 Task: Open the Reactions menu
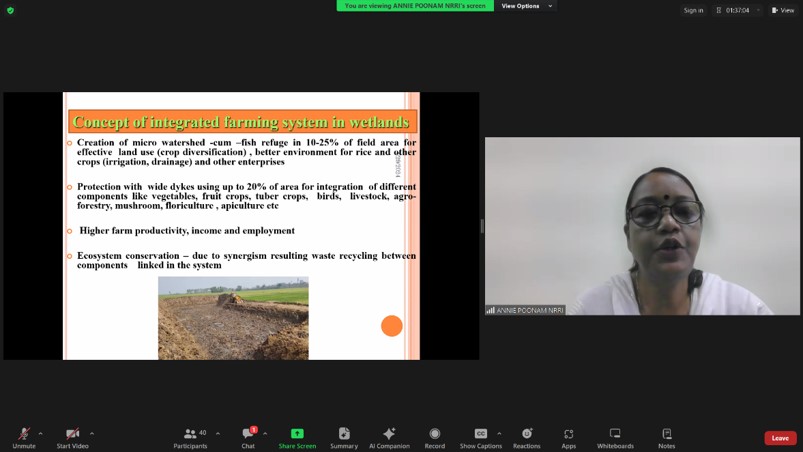click(526, 436)
